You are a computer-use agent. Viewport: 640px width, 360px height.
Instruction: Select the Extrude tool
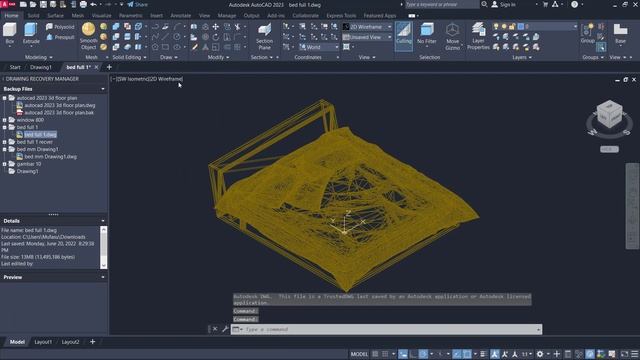tap(31, 33)
